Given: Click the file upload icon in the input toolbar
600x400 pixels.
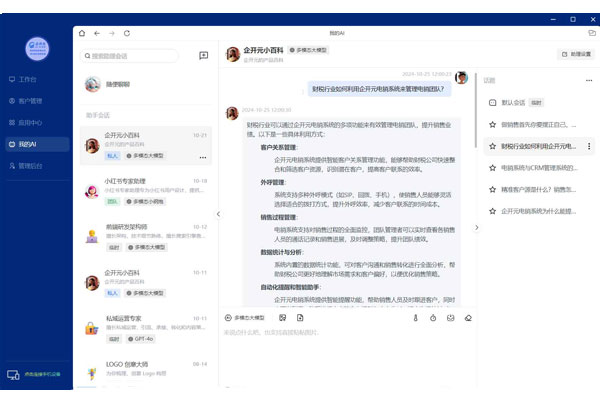Looking at the screenshot, I should (300, 318).
